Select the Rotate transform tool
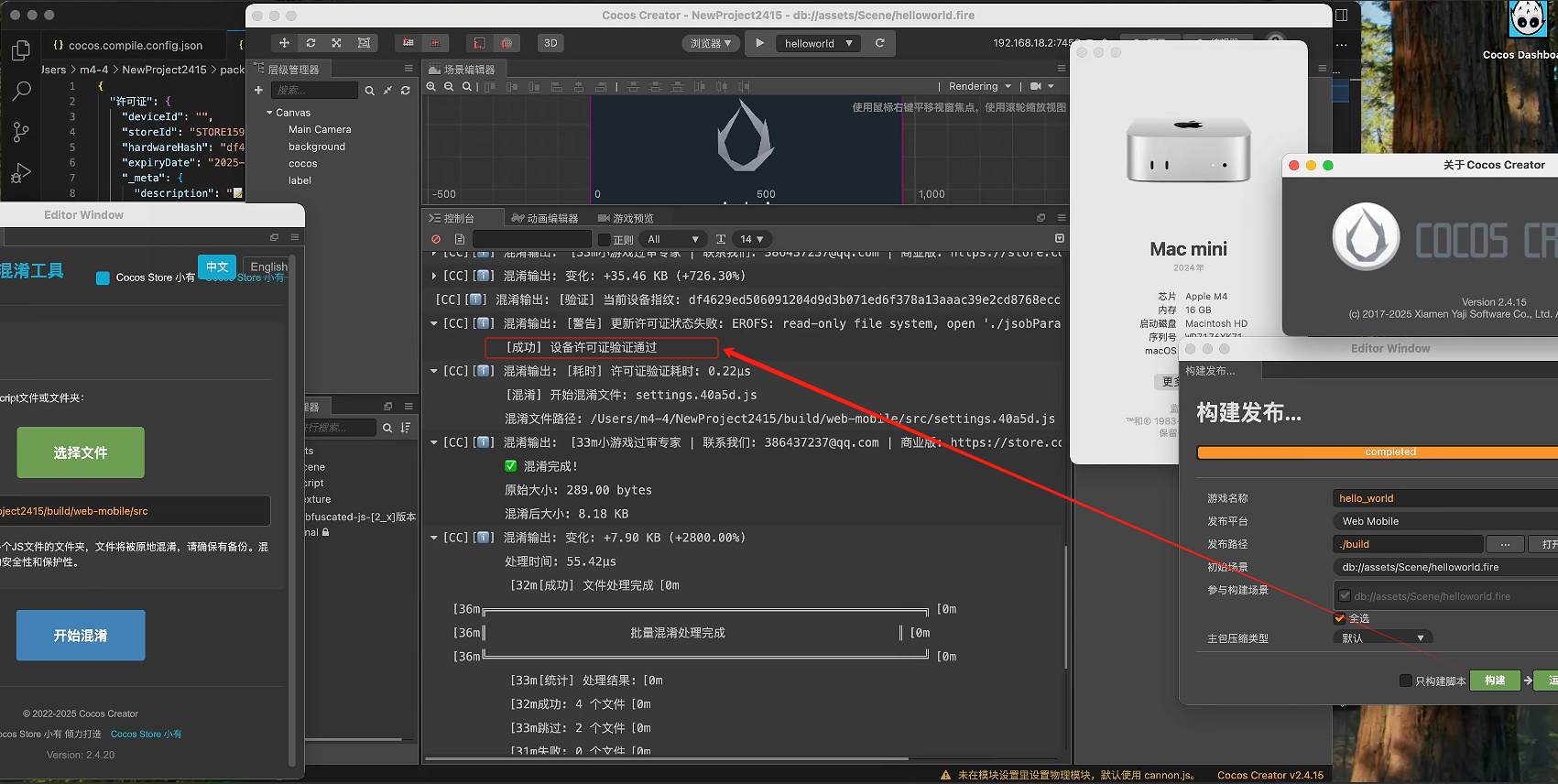Screen dimensions: 1558x784 pyautogui.click(x=311, y=43)
